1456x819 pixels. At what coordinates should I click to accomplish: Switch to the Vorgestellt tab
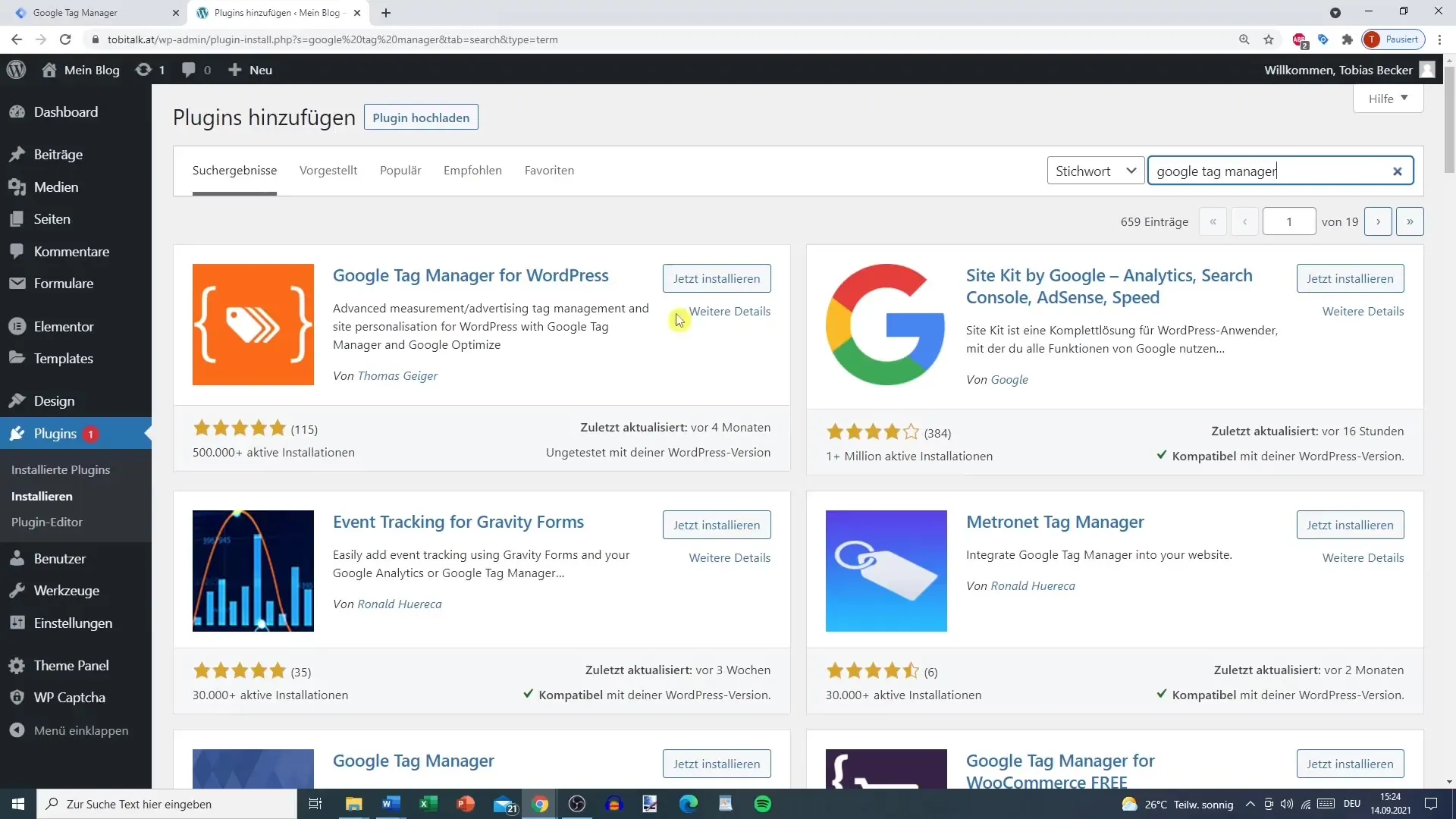328,171
